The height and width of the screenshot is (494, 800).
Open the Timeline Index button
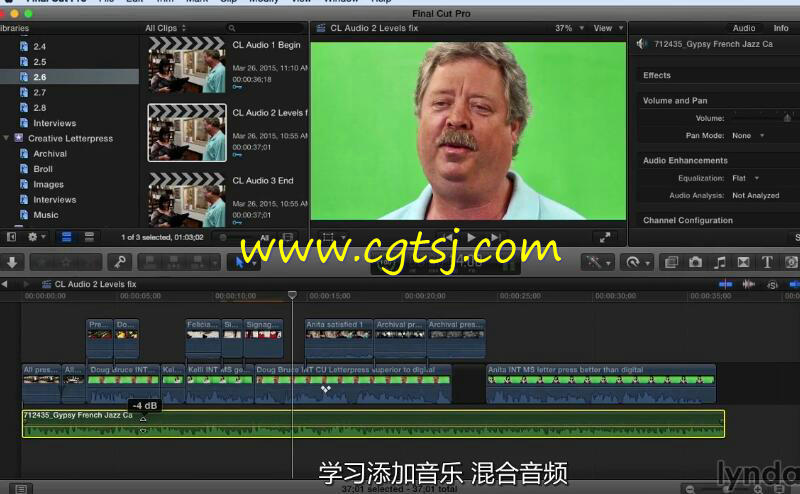pos(20,488)
